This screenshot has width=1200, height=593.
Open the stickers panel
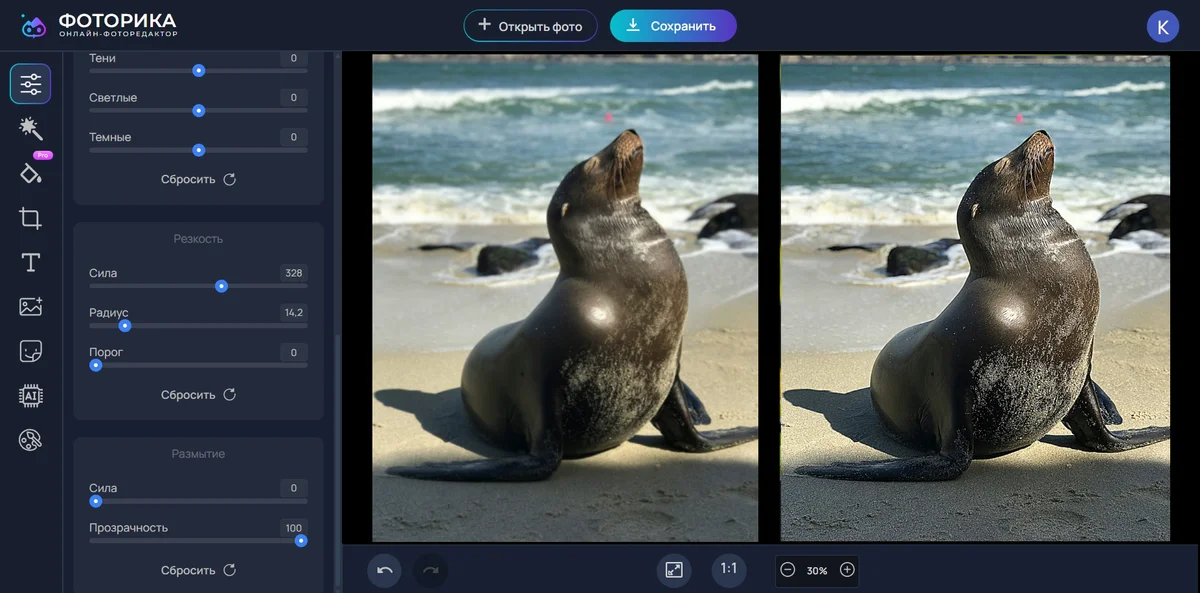pyautogui.click(x=30, y=350)
